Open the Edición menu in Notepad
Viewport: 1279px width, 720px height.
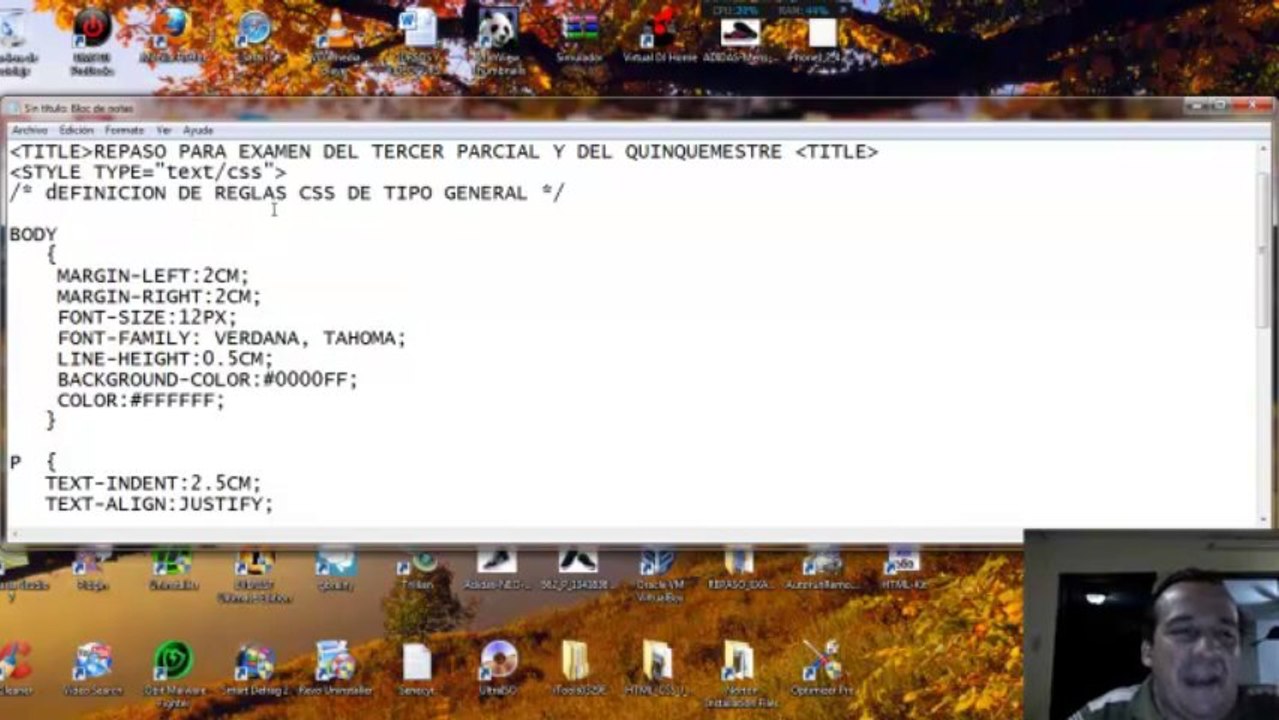point(76,130)
